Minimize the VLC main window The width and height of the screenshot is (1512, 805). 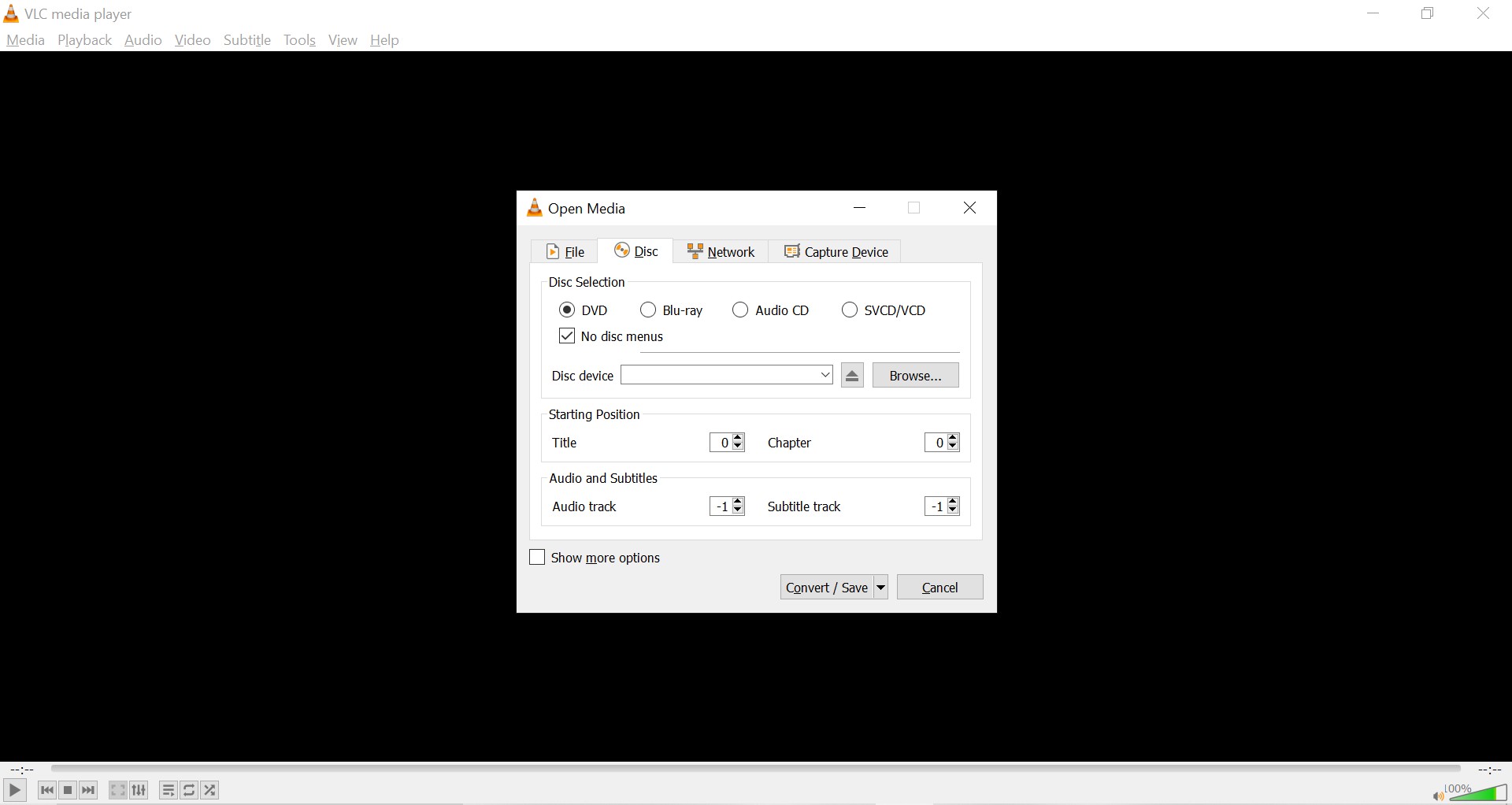click(1374, 13)
